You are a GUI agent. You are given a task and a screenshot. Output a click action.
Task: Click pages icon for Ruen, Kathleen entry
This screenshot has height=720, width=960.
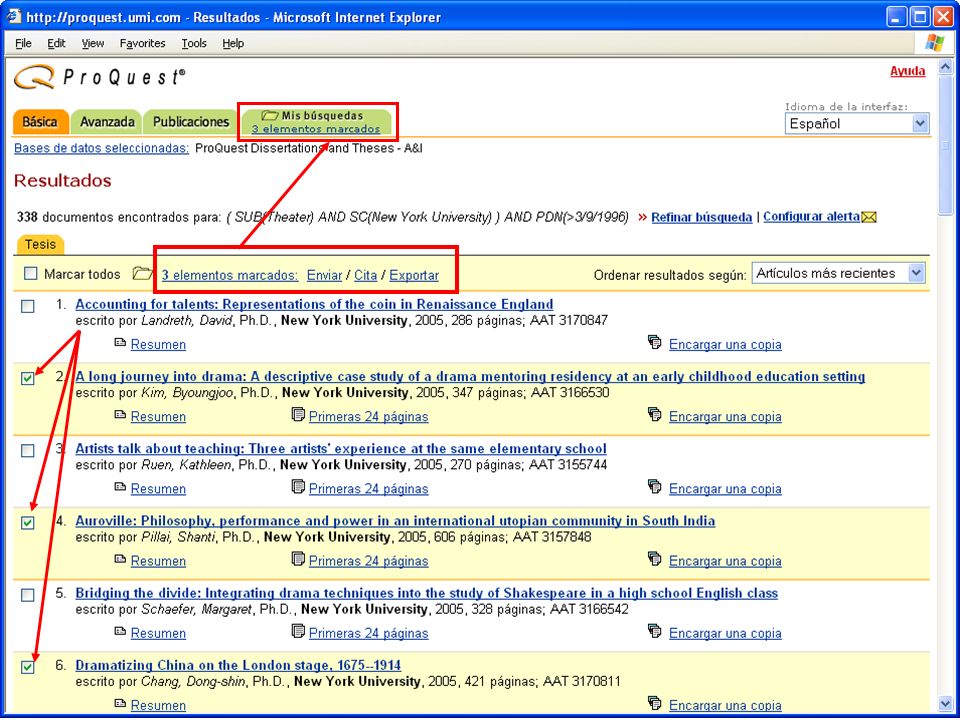(298, 487)
